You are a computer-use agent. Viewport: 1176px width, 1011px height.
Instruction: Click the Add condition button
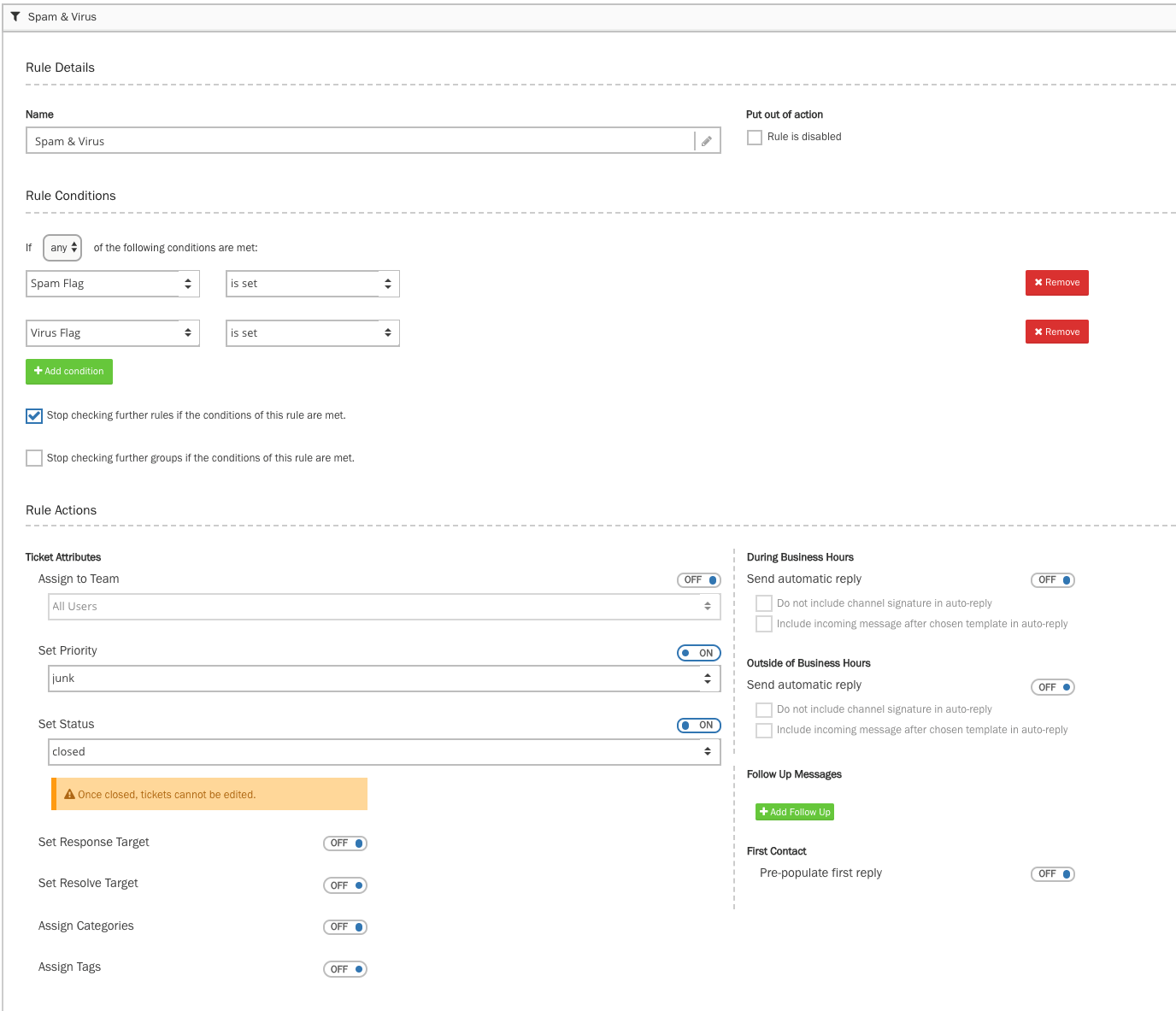[69, 372]
